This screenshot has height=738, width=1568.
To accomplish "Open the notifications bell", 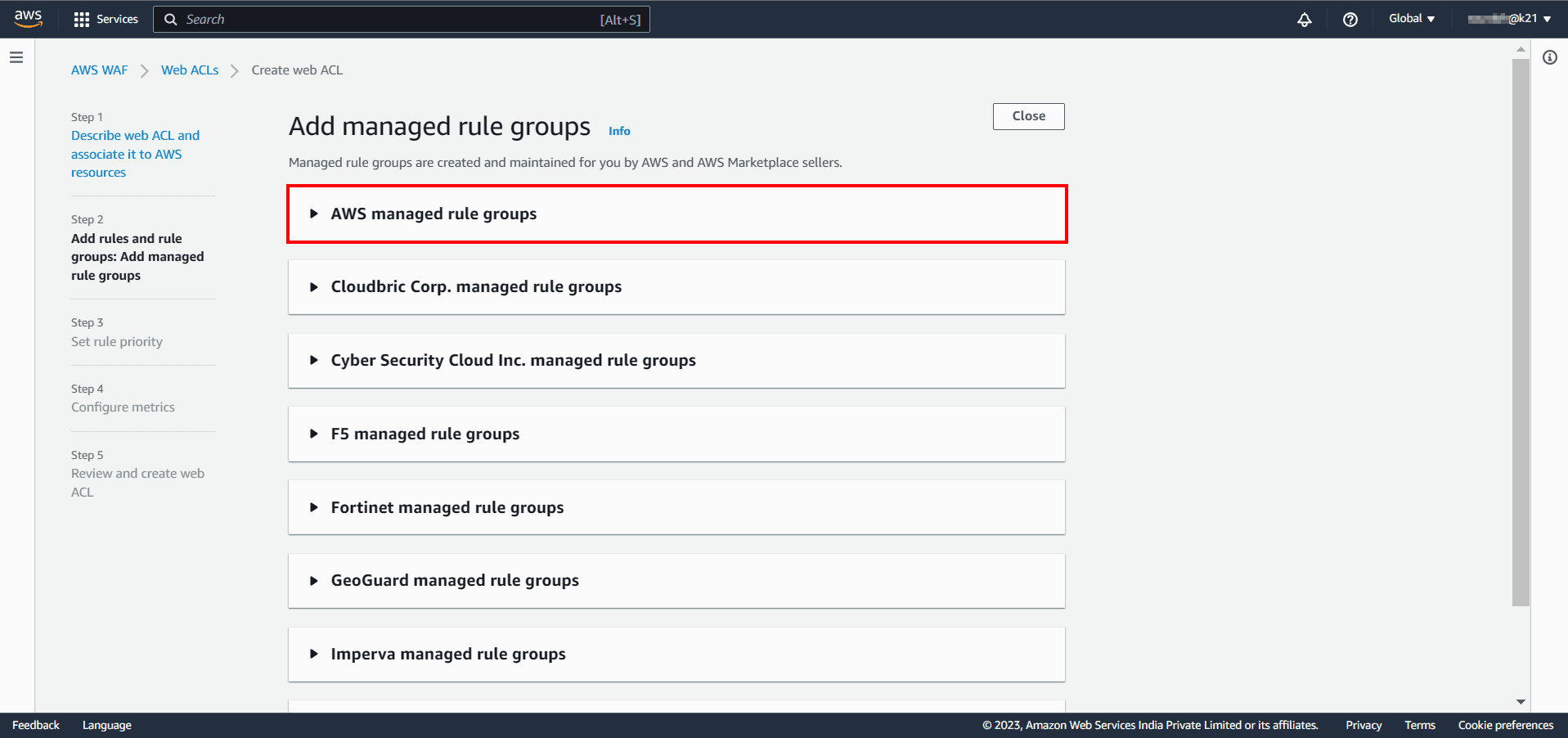I will click(x=1304, y=20).
